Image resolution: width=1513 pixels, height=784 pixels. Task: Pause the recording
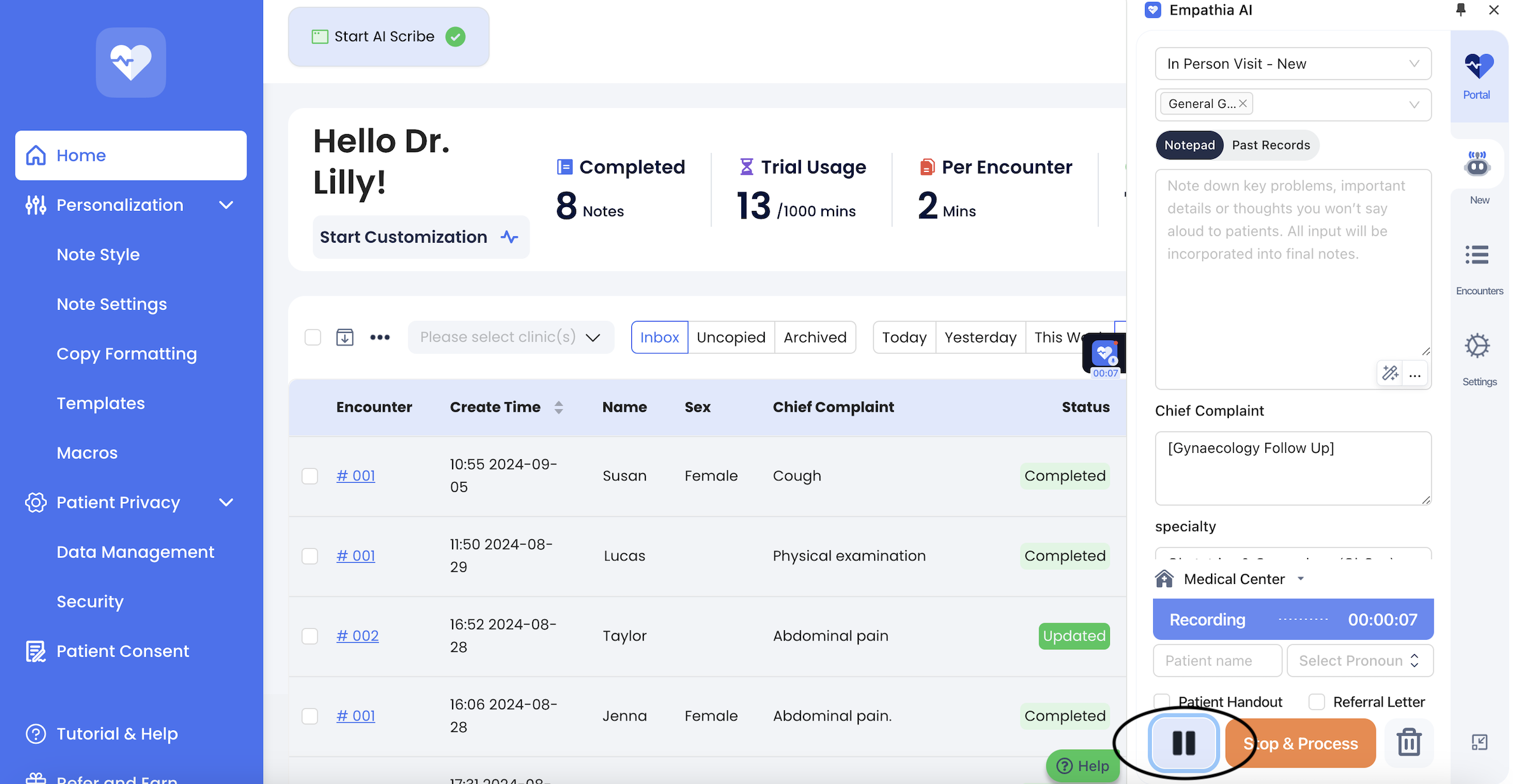(x=1183, y=743)
